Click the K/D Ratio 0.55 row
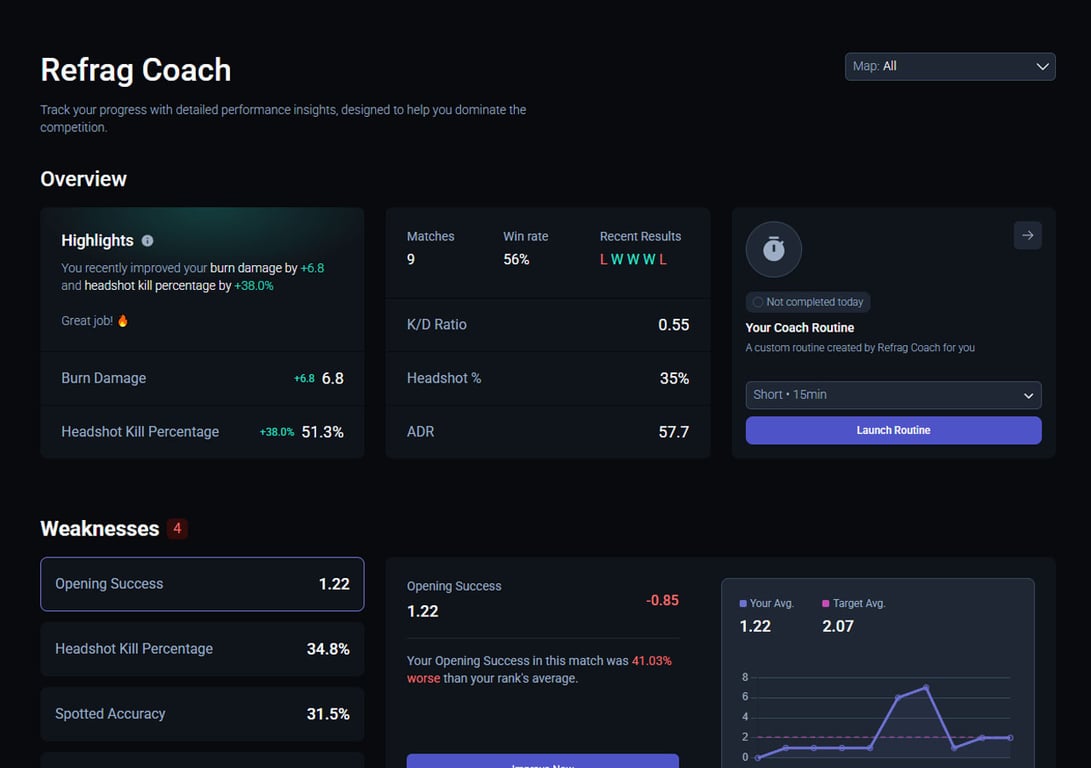The height and width of the screenshot is (768, 1091). (548, 325)
